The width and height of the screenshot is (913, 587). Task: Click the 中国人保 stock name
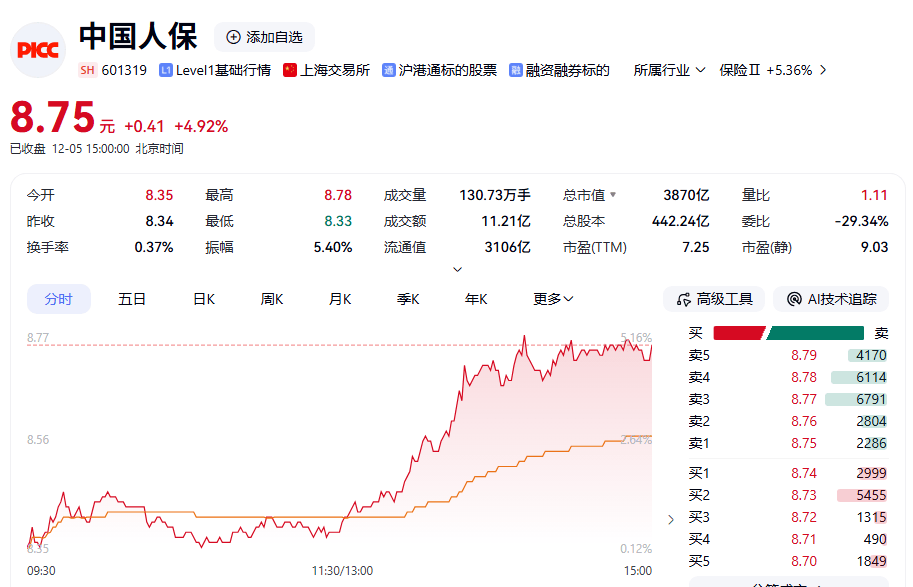[x=139, y=36]
